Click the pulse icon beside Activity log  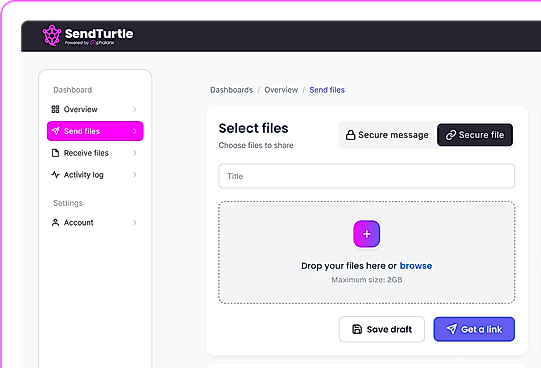click(x=55, y=175)
